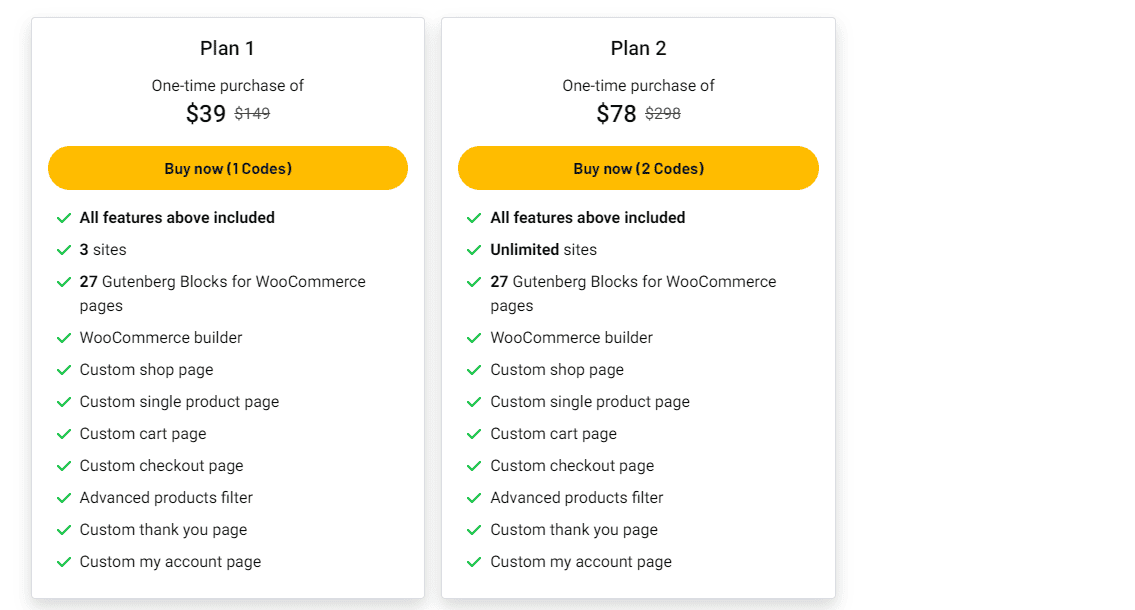This screenshot has height=610, width=1135.
Task: Click 'Buy now (1 Codes)' for Plan 1
Action: click(x=228, y=168)
